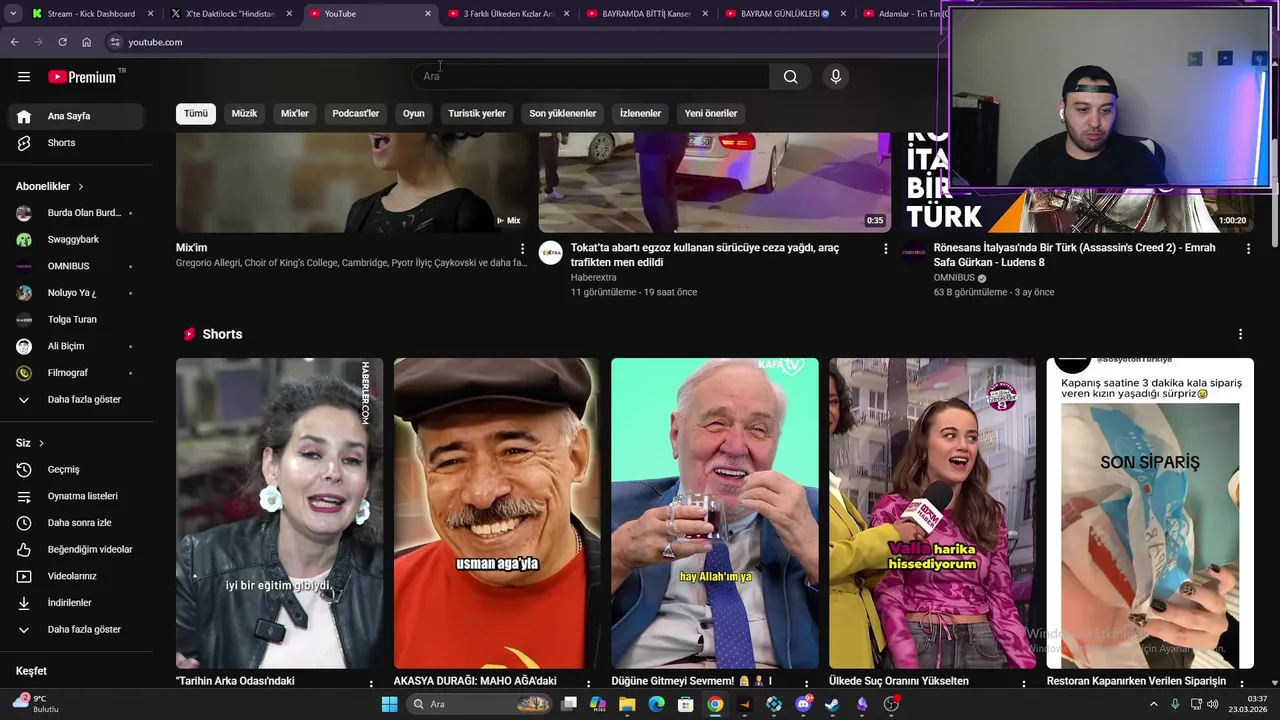Expand subscriptions with 'Daha fazla göster'
The height and width of the screenshot is (720, 1280).
(77, 399)
